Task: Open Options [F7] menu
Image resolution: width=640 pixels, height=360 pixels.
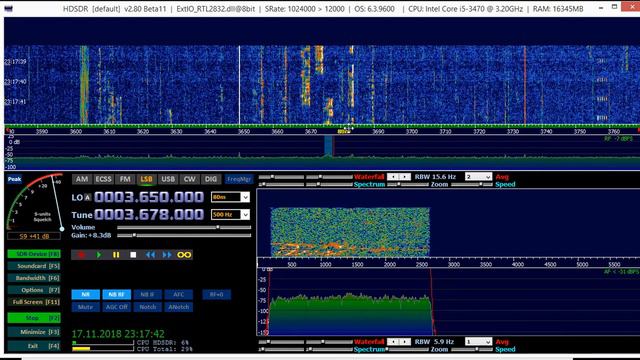Action: [34, 290]
